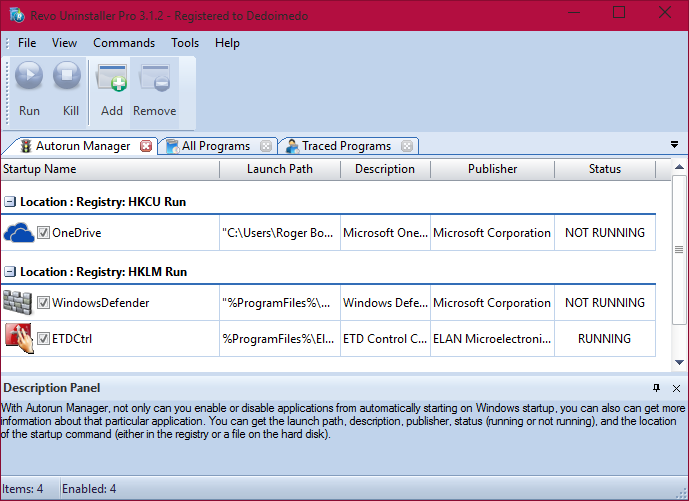Pin the Description Panel with pushpin icon
689x501 pixels.
point(656,388)
